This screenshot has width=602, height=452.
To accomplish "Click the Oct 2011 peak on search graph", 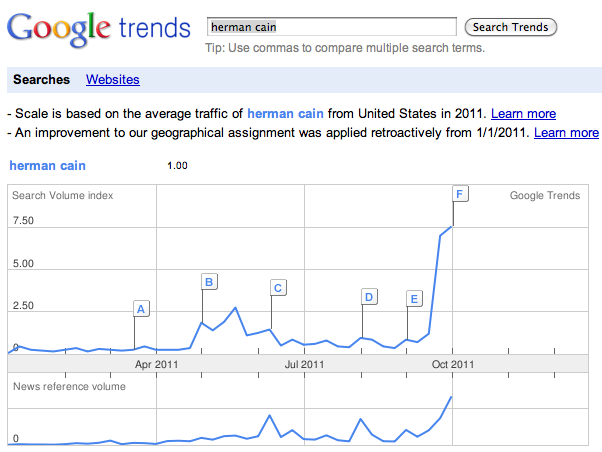I will [x=452, y=227].
